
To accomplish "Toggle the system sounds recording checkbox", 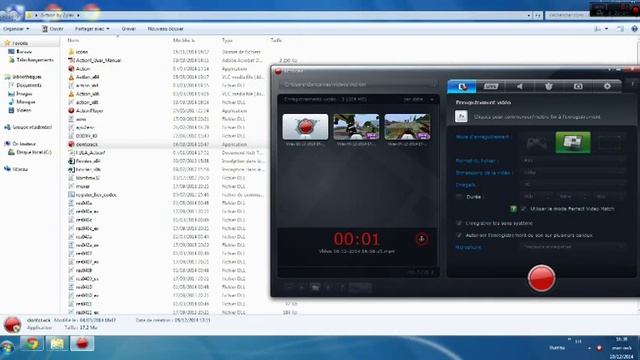I will 459,223.
